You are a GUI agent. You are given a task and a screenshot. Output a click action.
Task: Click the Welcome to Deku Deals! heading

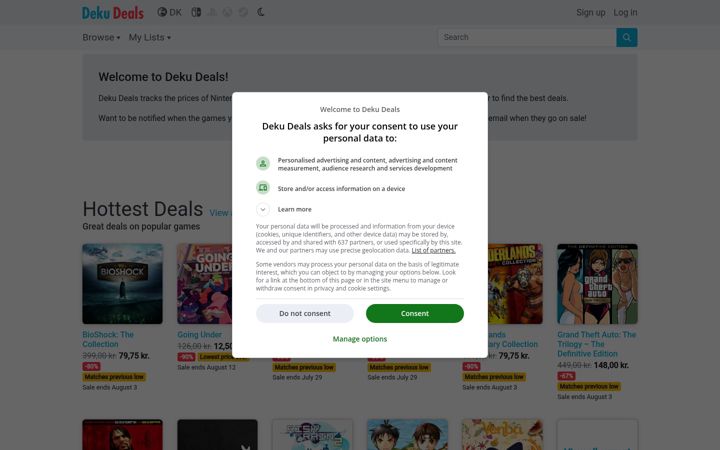[163, 77]
